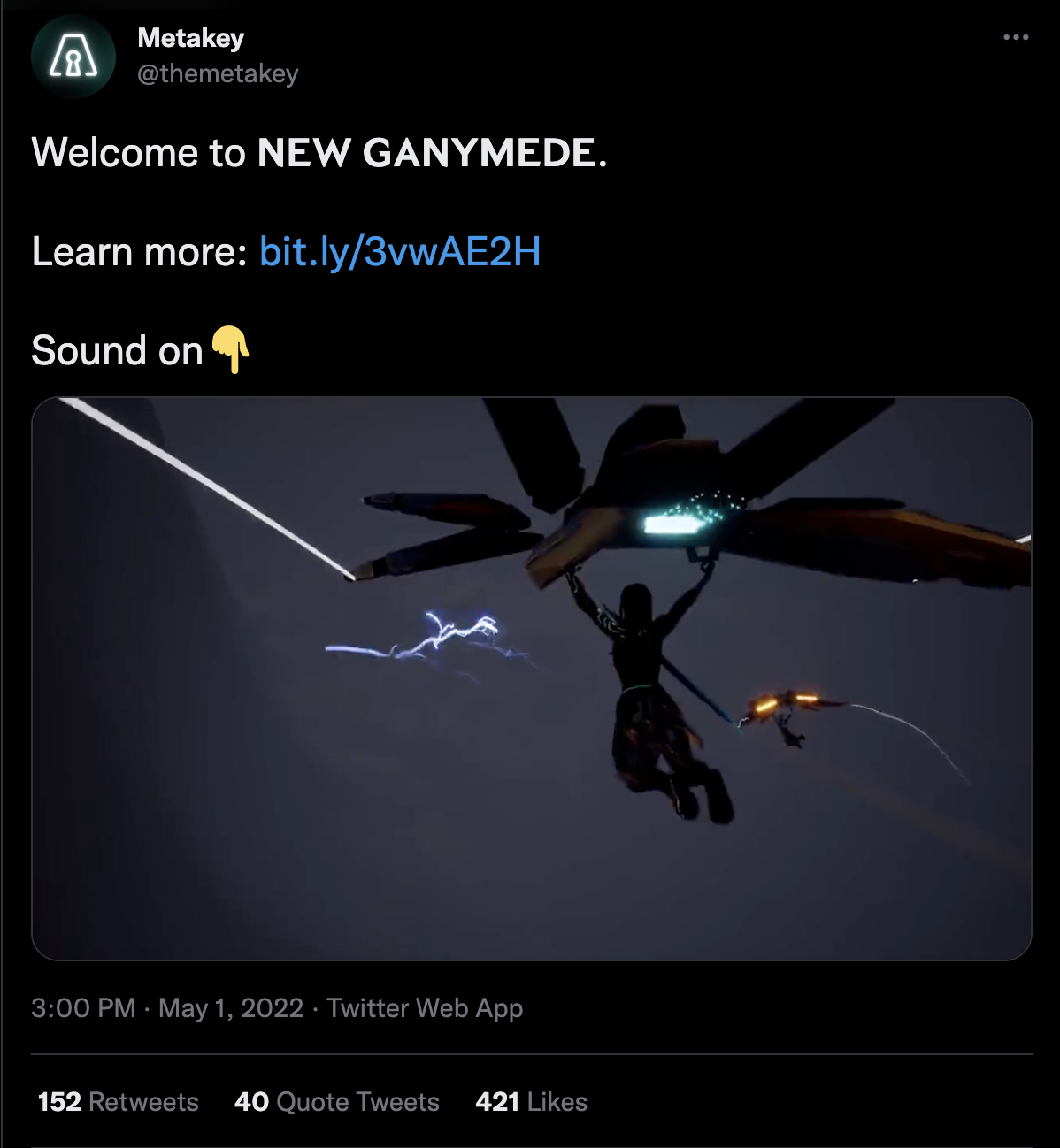
Task: Open the Twitter Web App source link
Action: pos(425,1008)
